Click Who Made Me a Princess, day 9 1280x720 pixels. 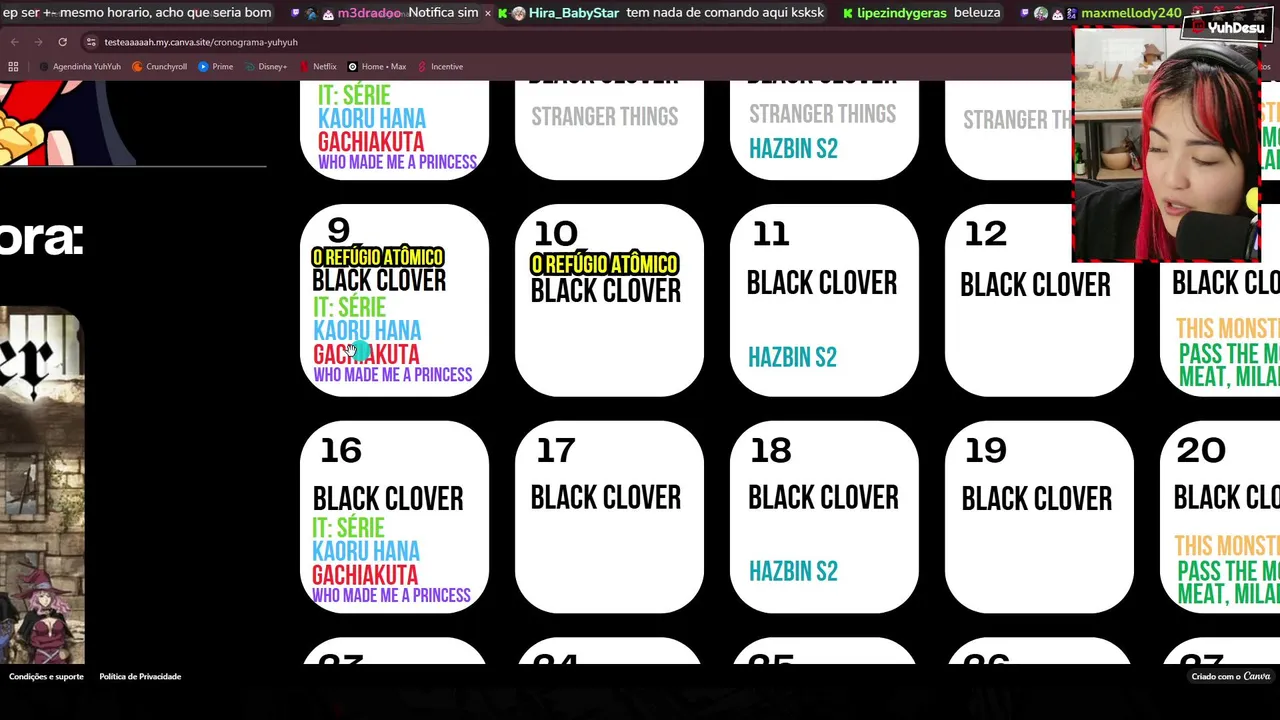coord(392,375)
